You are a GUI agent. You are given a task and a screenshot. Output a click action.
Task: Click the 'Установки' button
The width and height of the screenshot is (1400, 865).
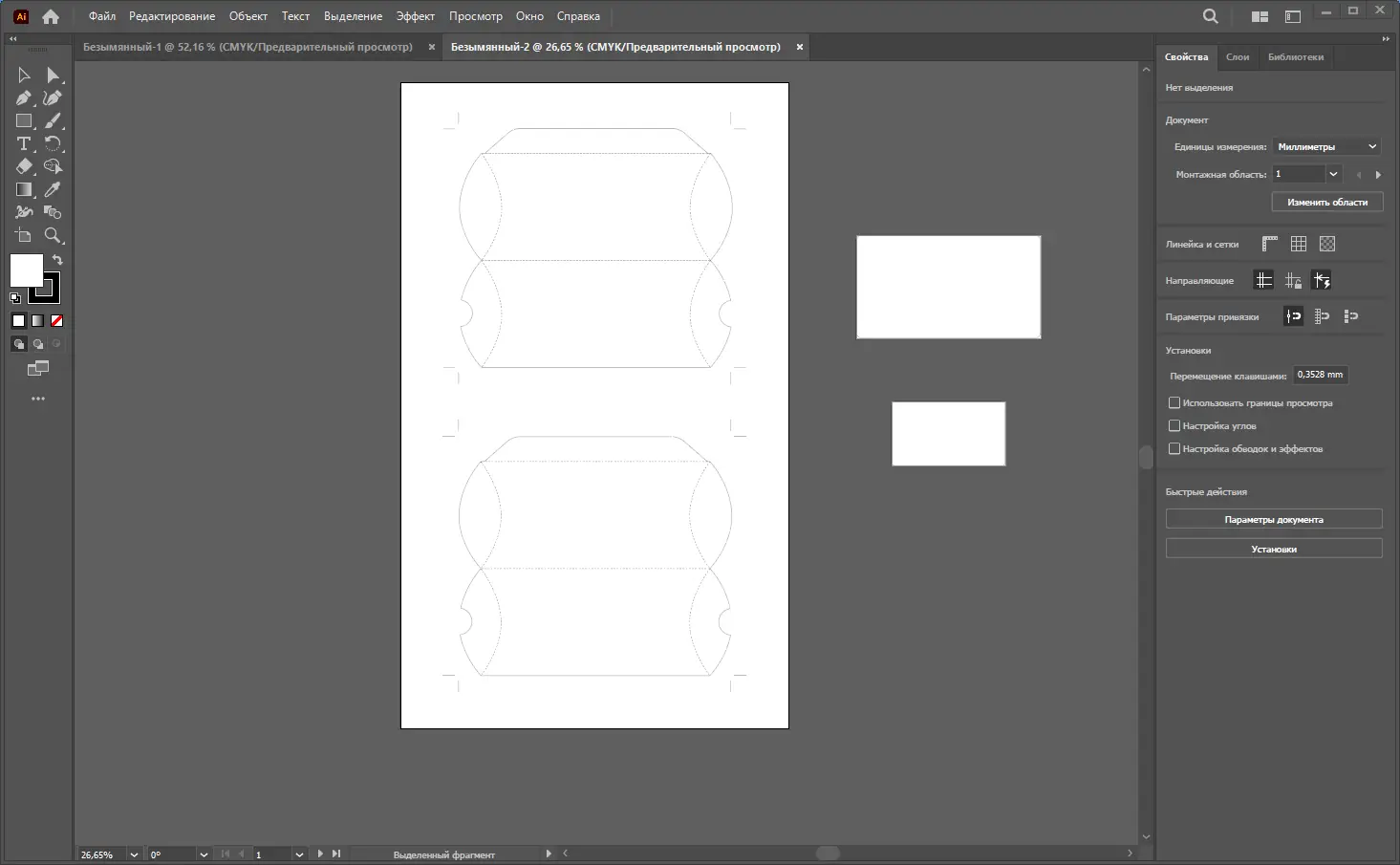[1274, 550]
